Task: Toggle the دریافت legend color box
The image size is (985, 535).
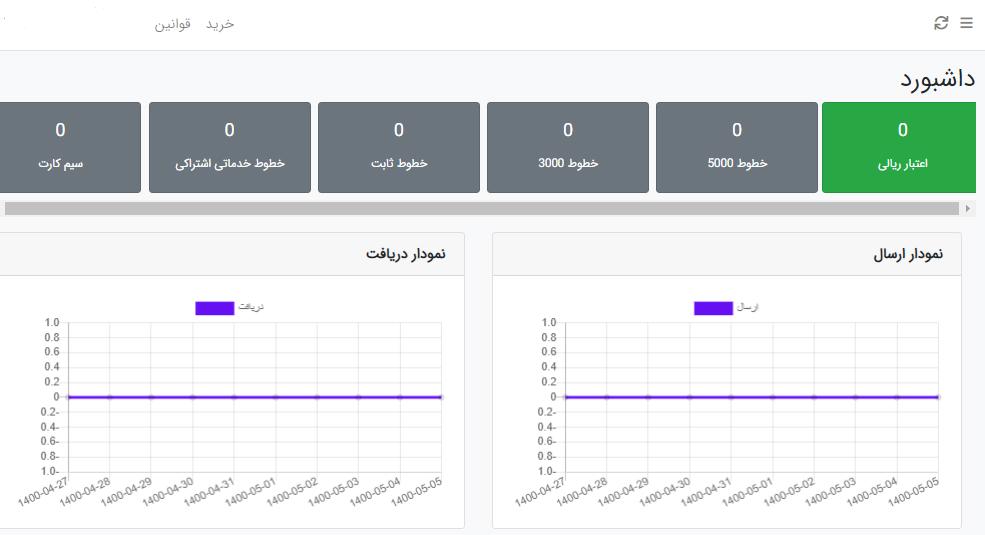Action: 214,308
